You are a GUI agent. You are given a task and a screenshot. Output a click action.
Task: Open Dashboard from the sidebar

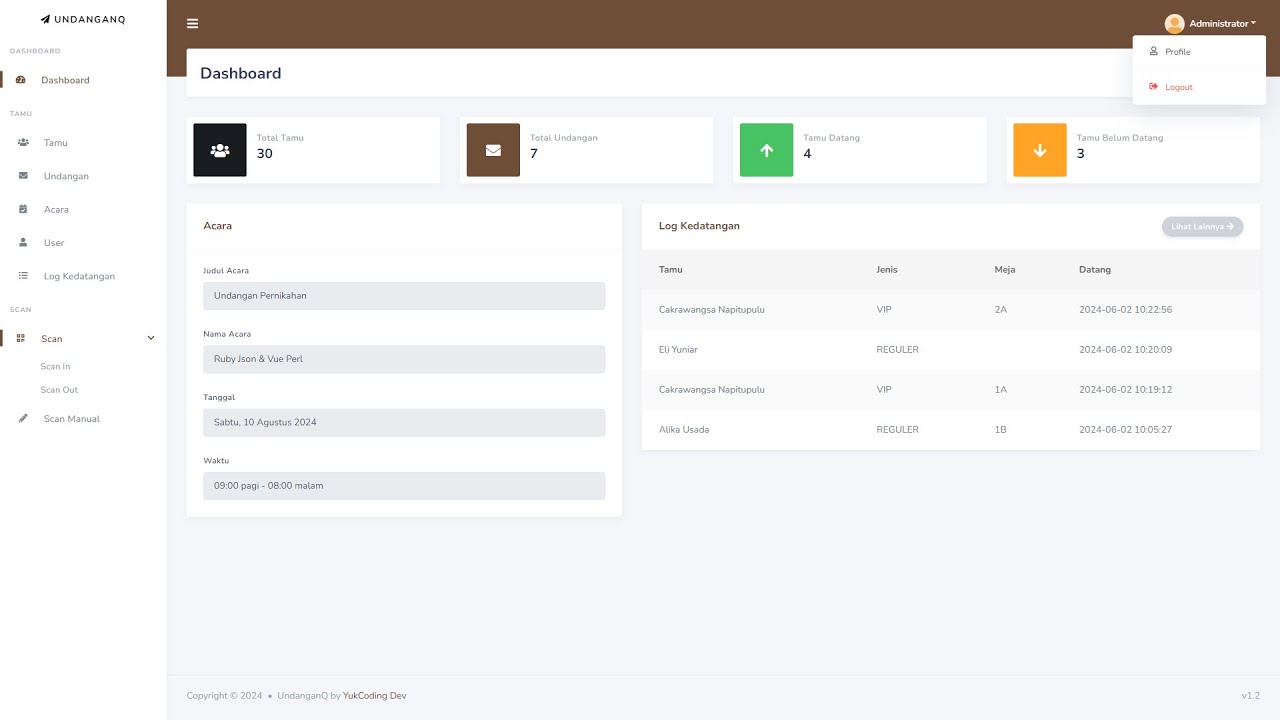point(65,80)
